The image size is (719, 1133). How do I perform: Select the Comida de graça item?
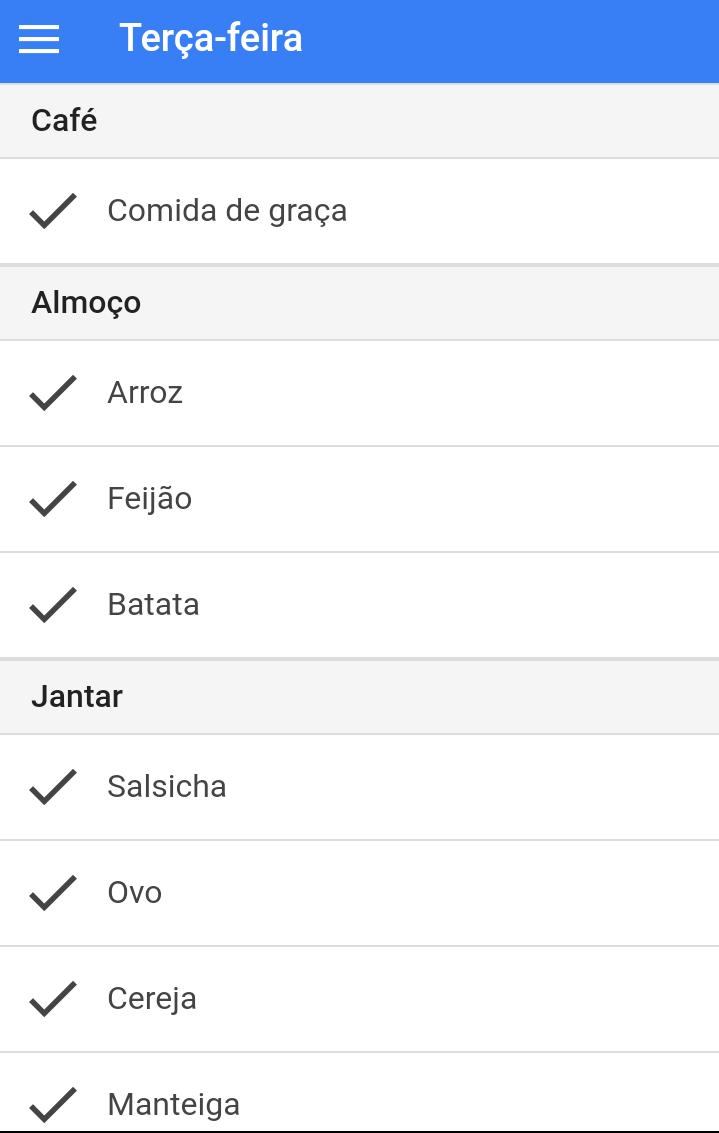click(x=359, y=211)
